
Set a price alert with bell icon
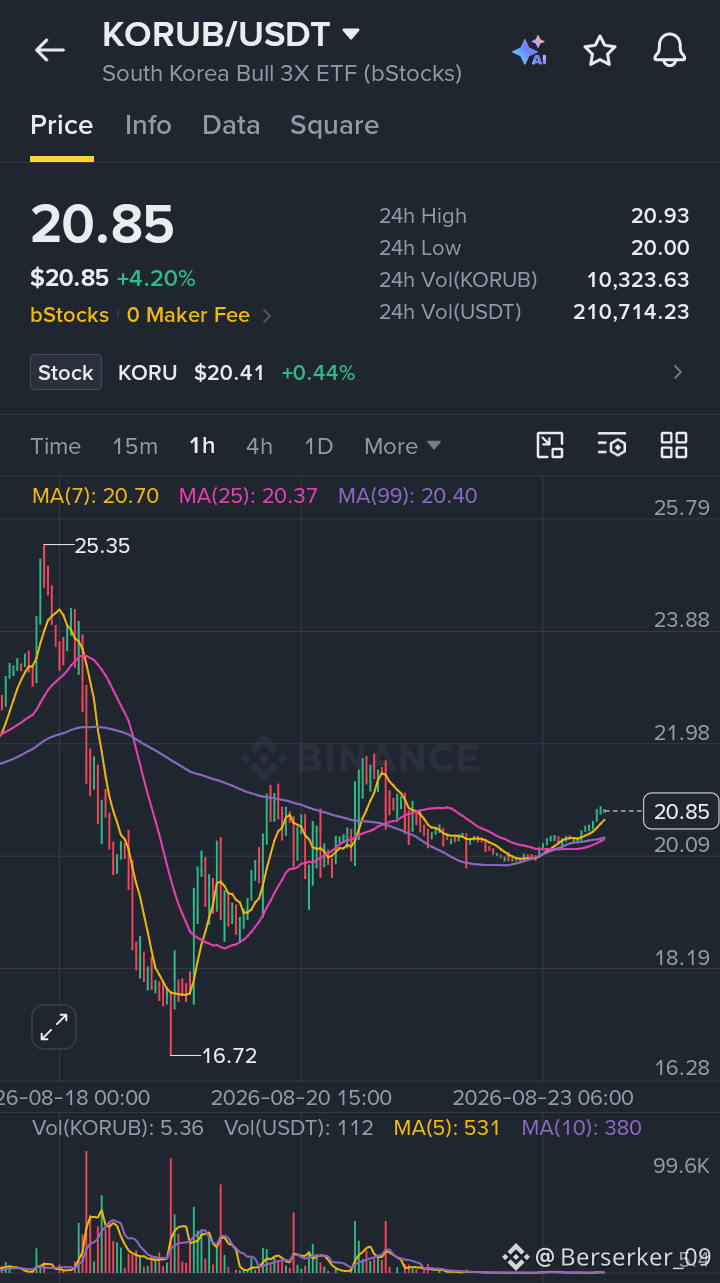click(x=670, y=50)
